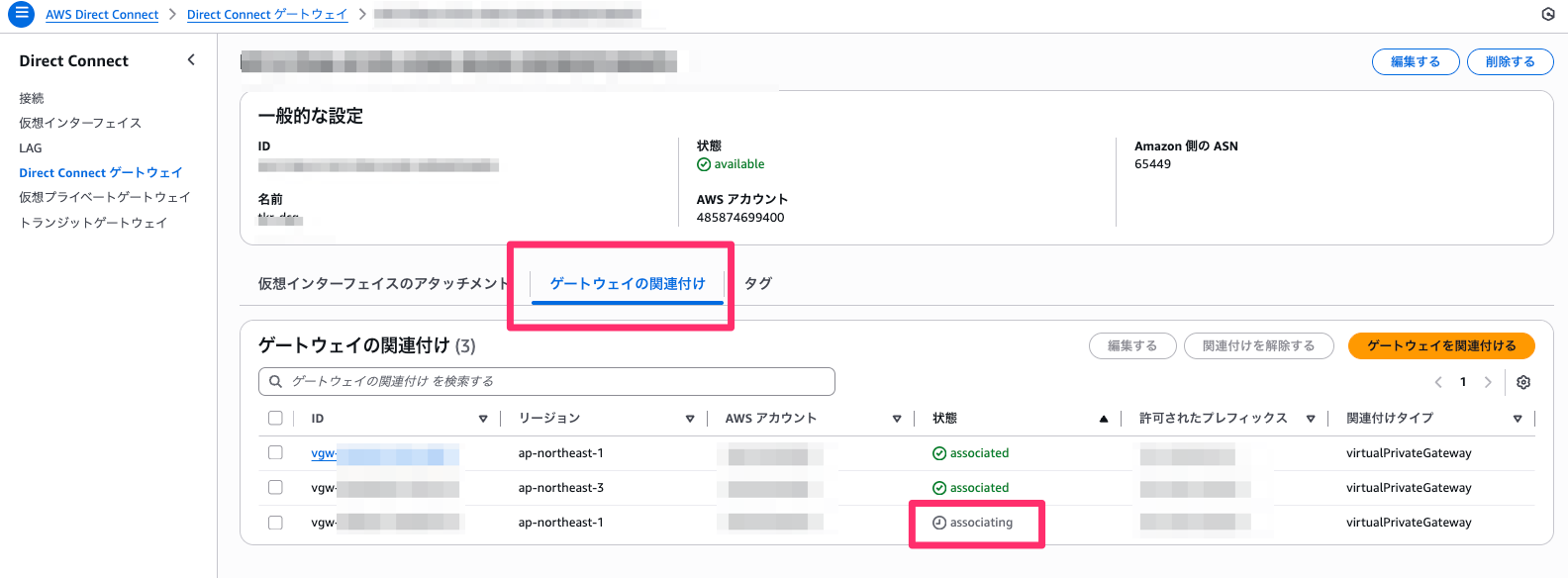
Task: Open トランジットゲートウェイ in the sidebar
Action: (93, 223)
